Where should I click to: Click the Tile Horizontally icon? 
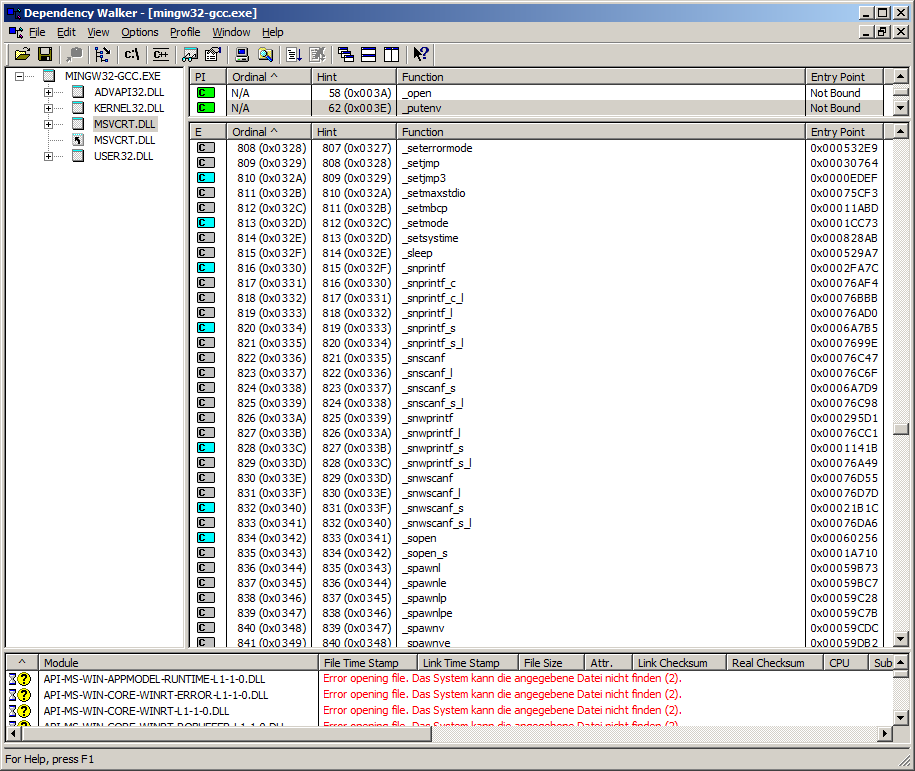(369, 54)
